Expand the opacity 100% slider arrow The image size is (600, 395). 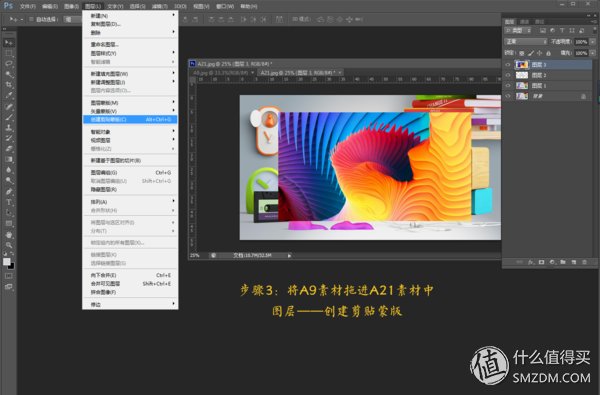[593, 41]
